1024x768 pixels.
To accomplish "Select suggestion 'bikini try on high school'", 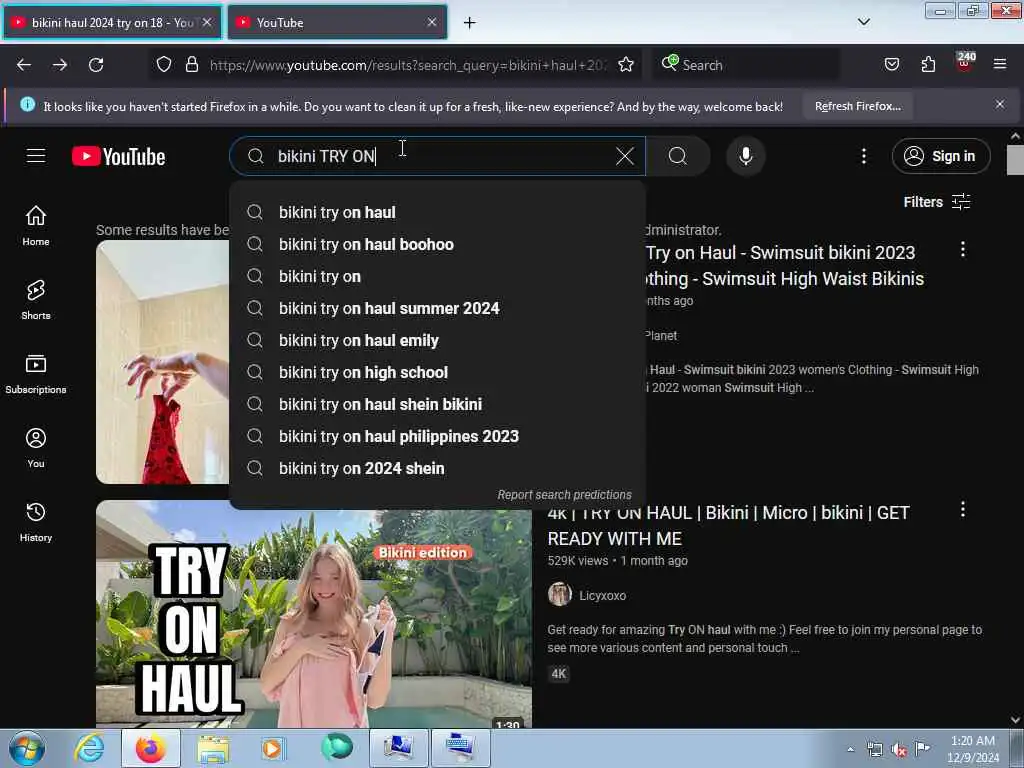I will tap(438, 372).
